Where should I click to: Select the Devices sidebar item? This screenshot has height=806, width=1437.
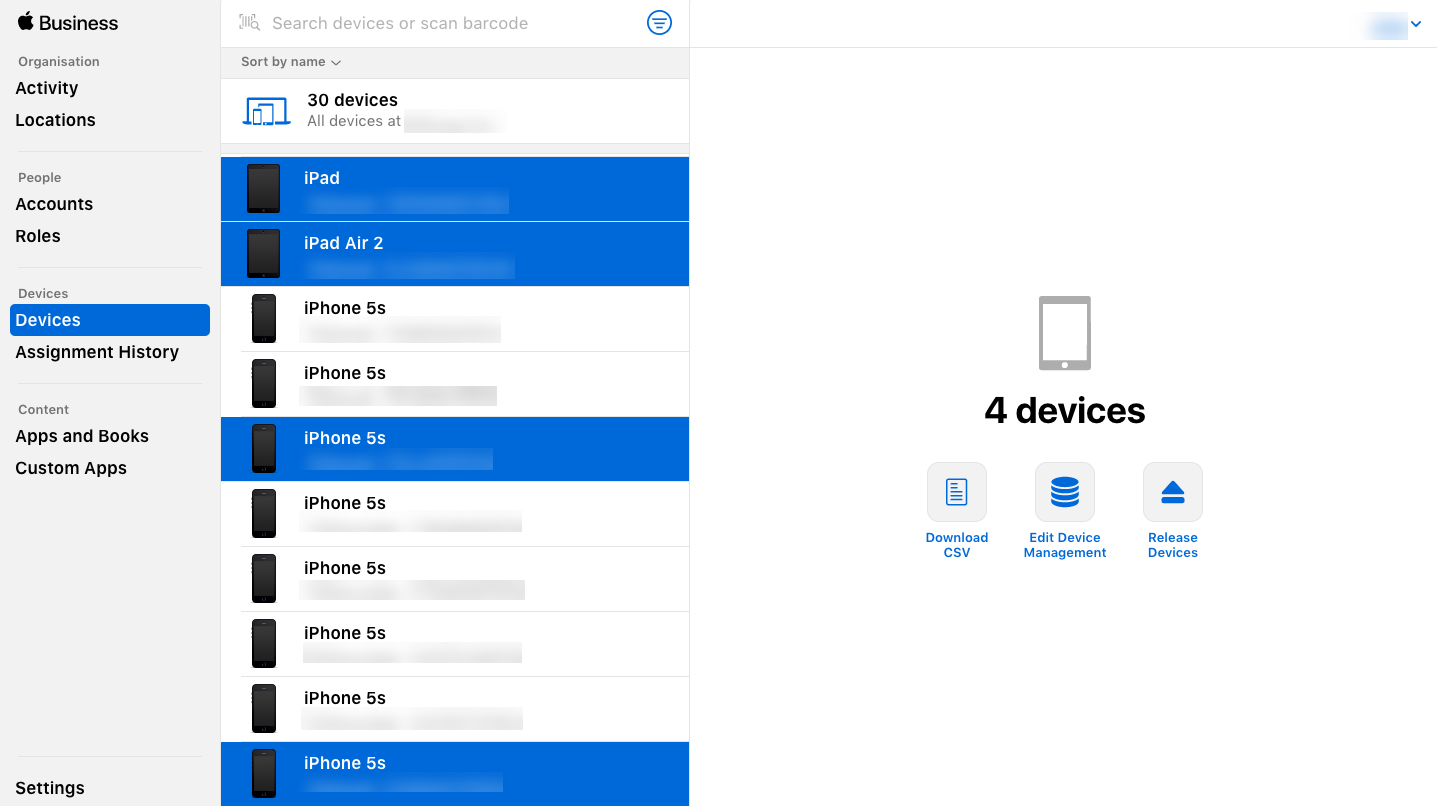pos(110,320)
